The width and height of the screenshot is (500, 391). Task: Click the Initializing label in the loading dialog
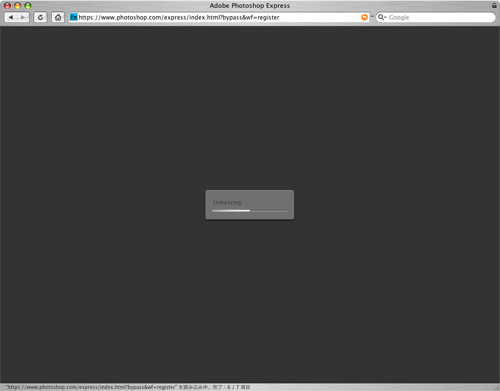(x=227, y=202)
